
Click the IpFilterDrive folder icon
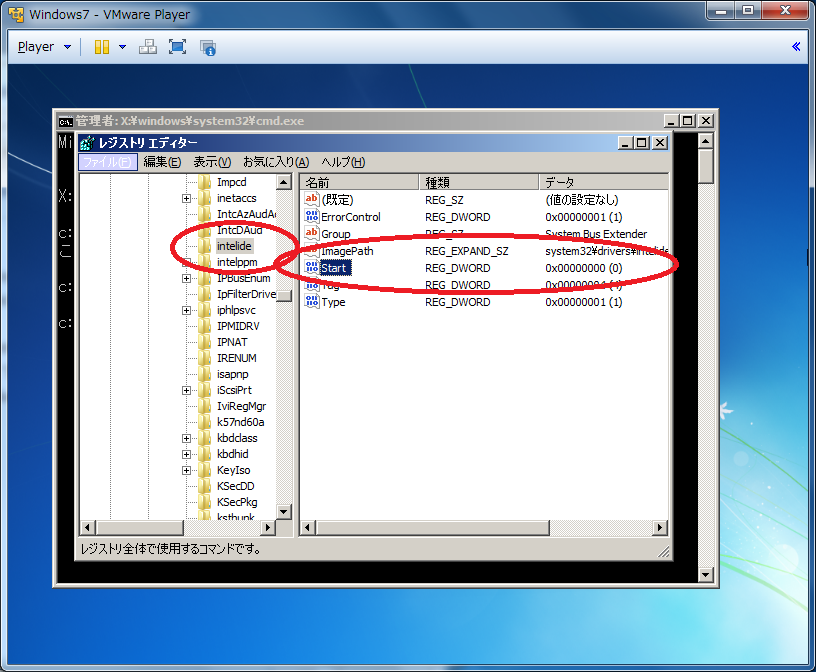205,294
